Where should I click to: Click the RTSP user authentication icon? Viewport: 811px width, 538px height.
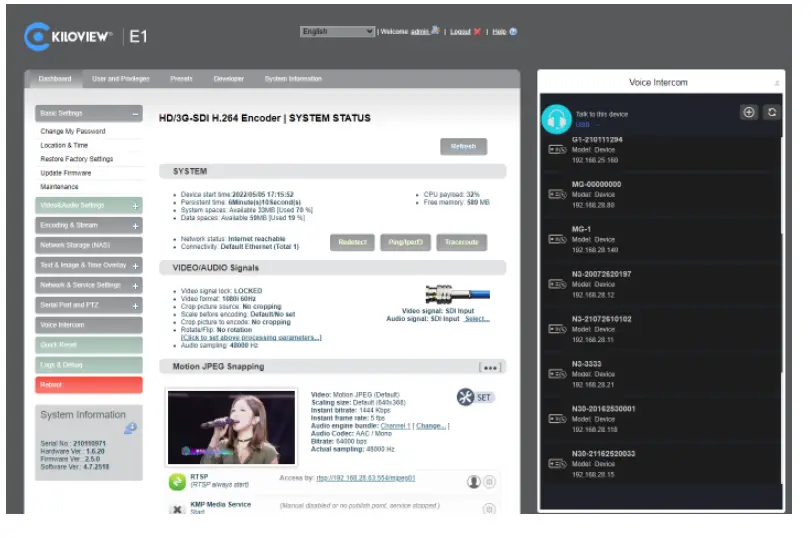[x=473, y=482]
